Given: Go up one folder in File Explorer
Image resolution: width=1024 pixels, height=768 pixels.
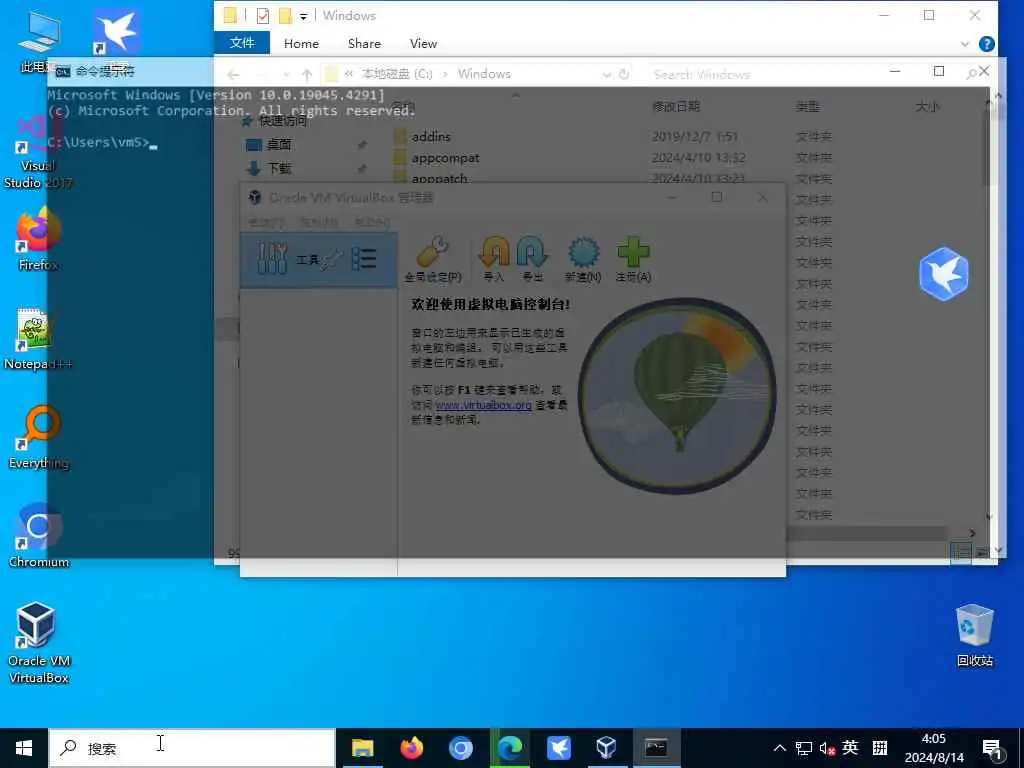Looking at the screenshot, I should tap(306, 74).
